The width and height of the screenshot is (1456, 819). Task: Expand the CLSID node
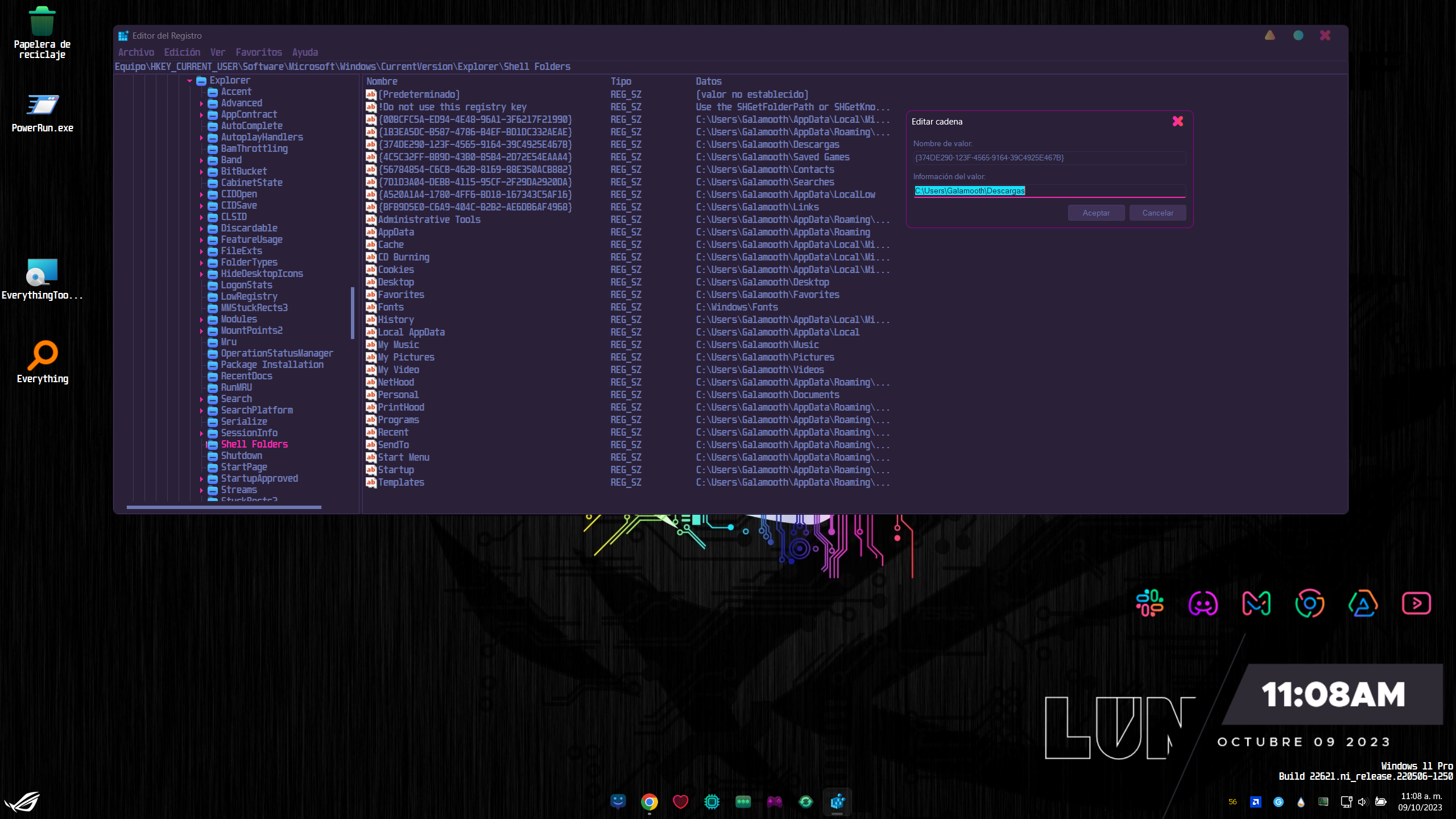(x=202, y=217)
